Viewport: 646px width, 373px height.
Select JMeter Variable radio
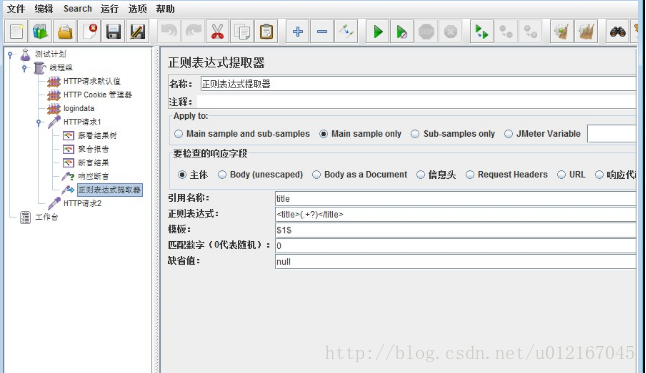(x=508, y=134)
